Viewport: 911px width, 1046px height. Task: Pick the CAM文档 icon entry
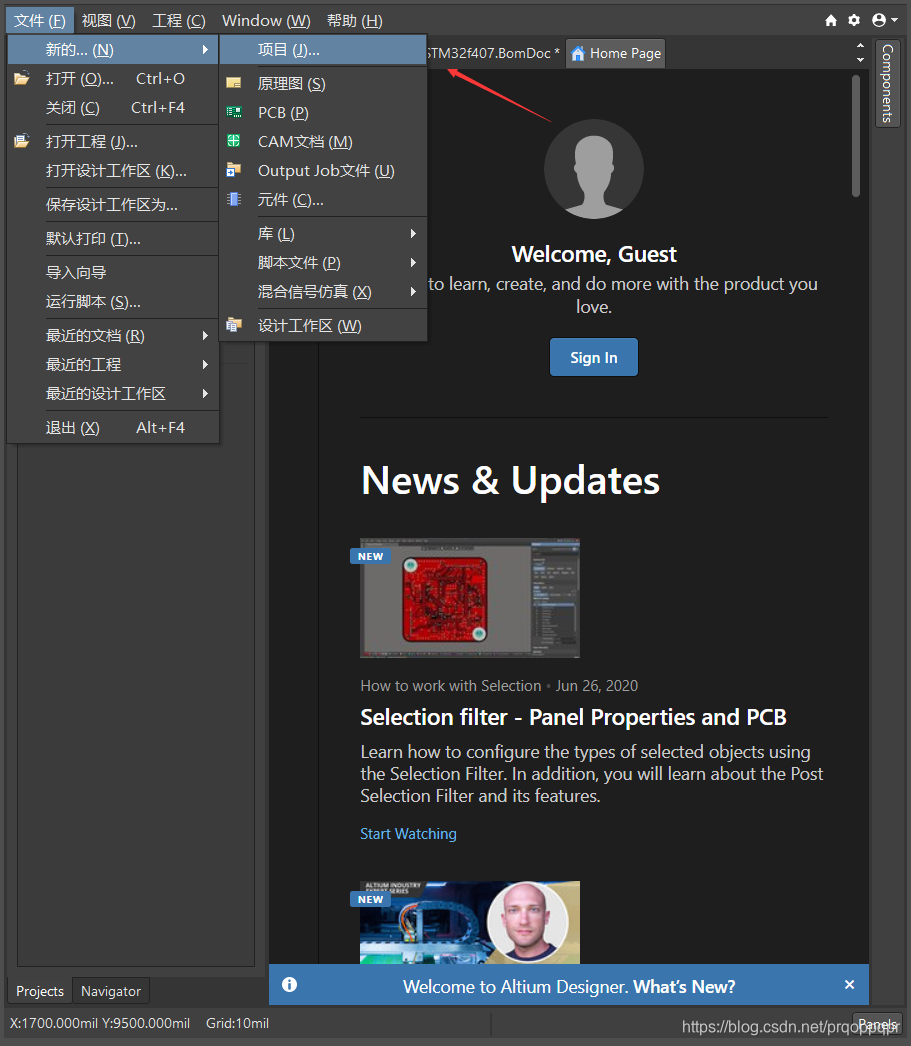point(234,142)
